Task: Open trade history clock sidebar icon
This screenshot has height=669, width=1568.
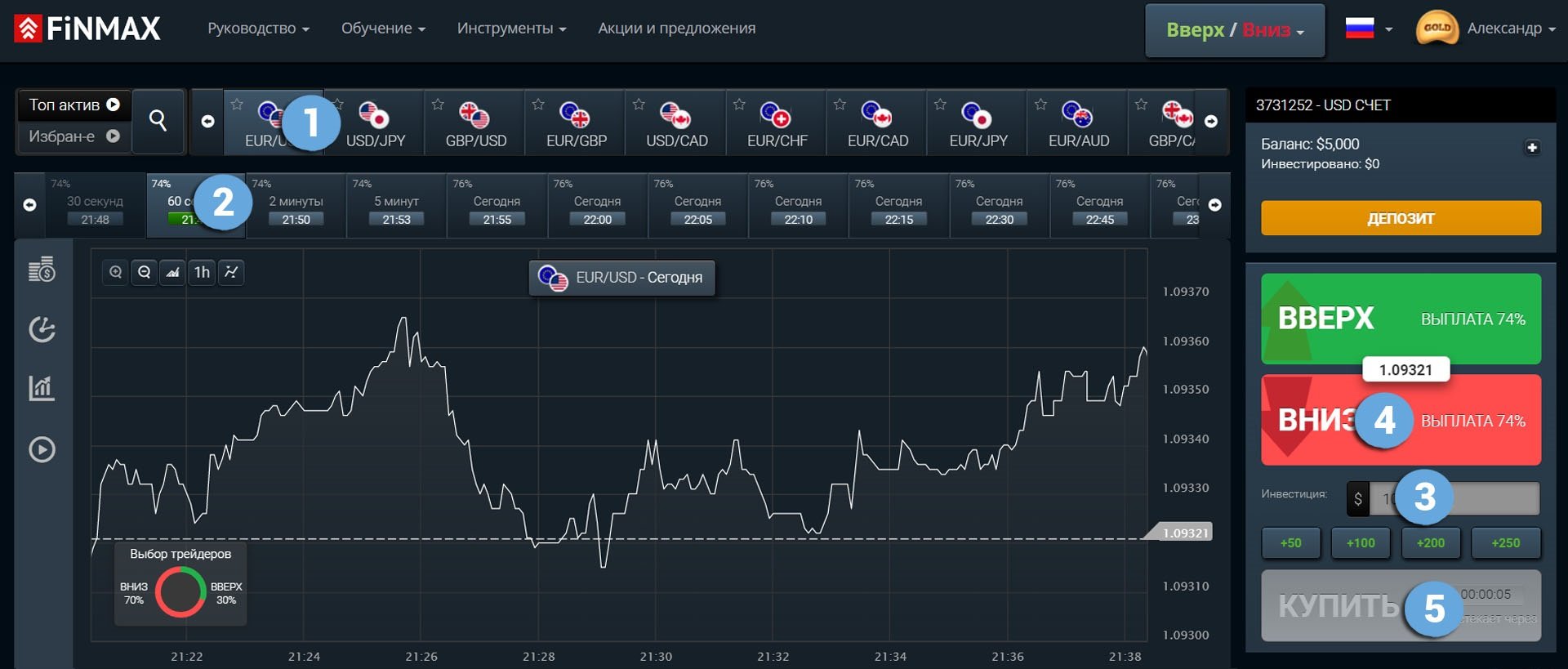Action: pyautogui.click(x=42, y=329)
